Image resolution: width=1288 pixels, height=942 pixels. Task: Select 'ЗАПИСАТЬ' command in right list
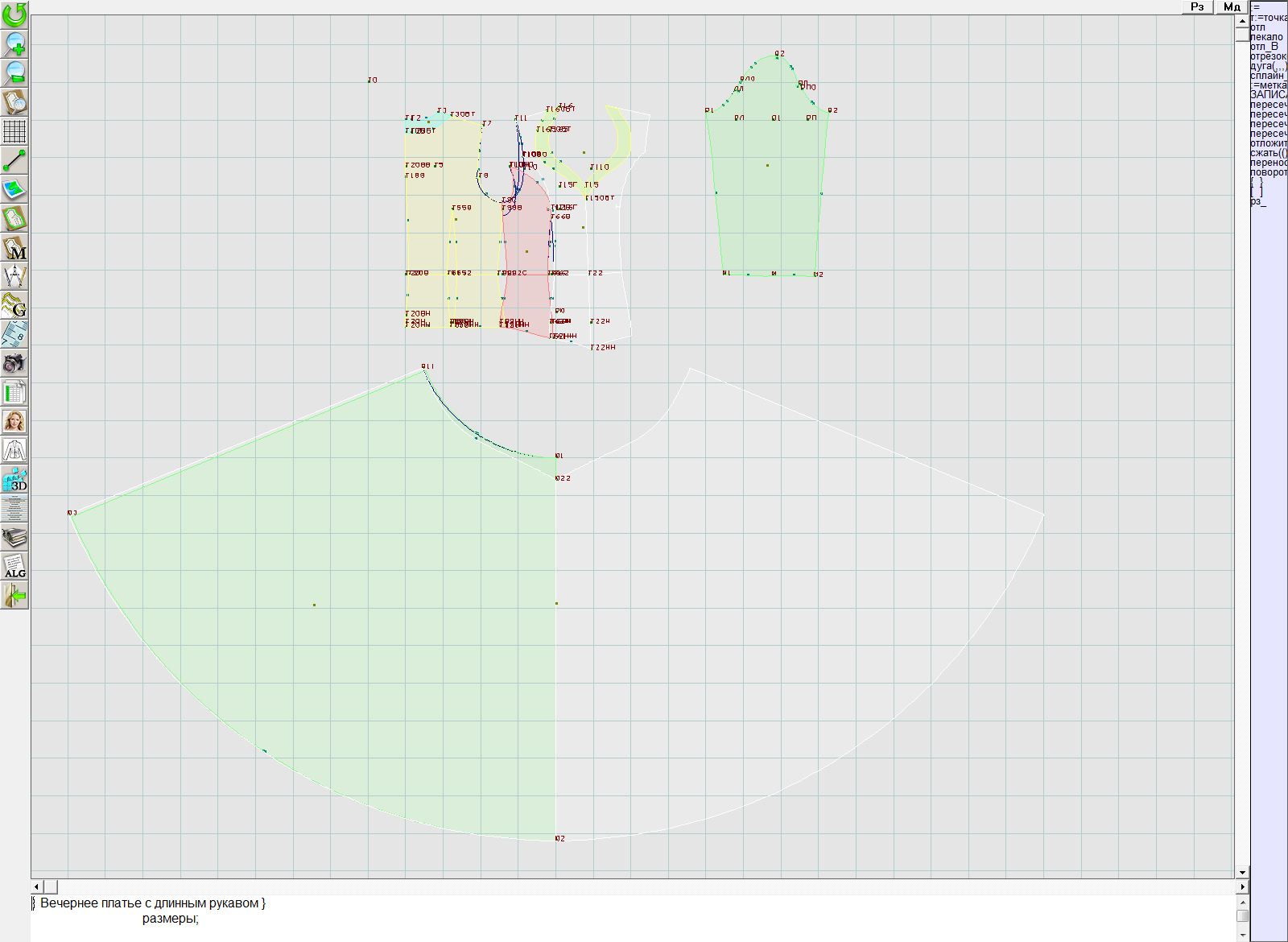coord(1268,95)
